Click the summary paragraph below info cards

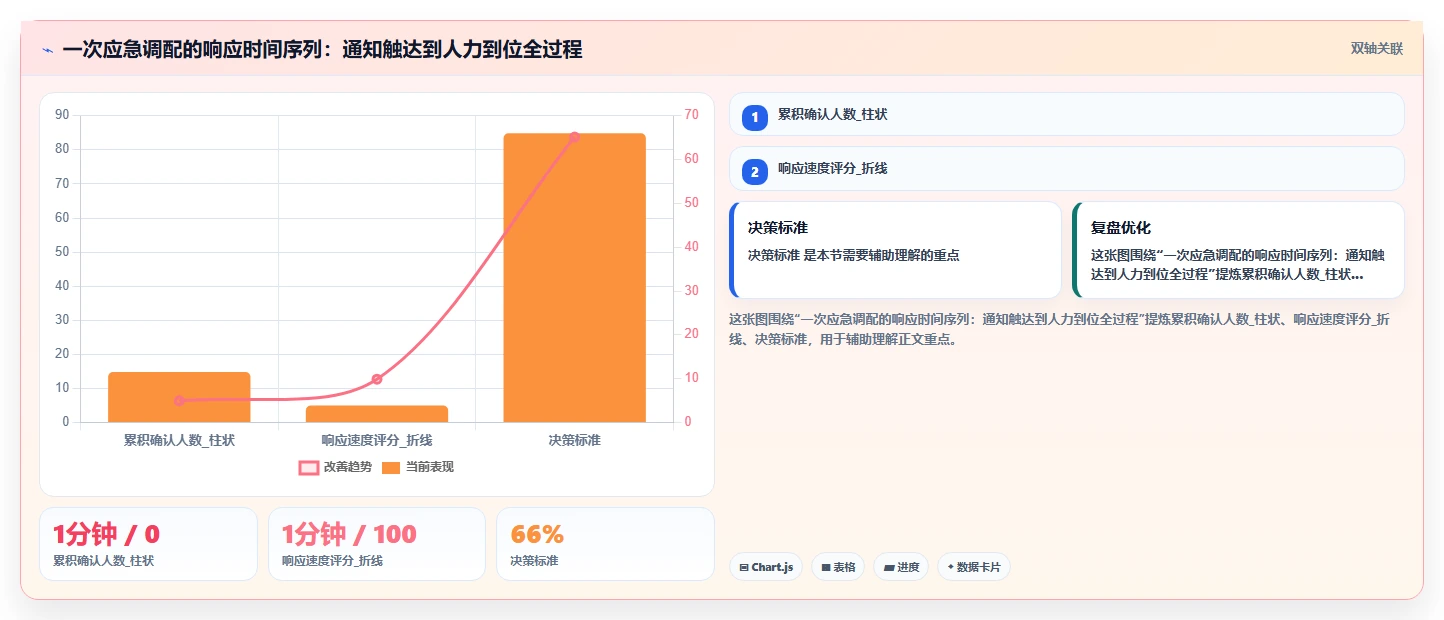1060,329
